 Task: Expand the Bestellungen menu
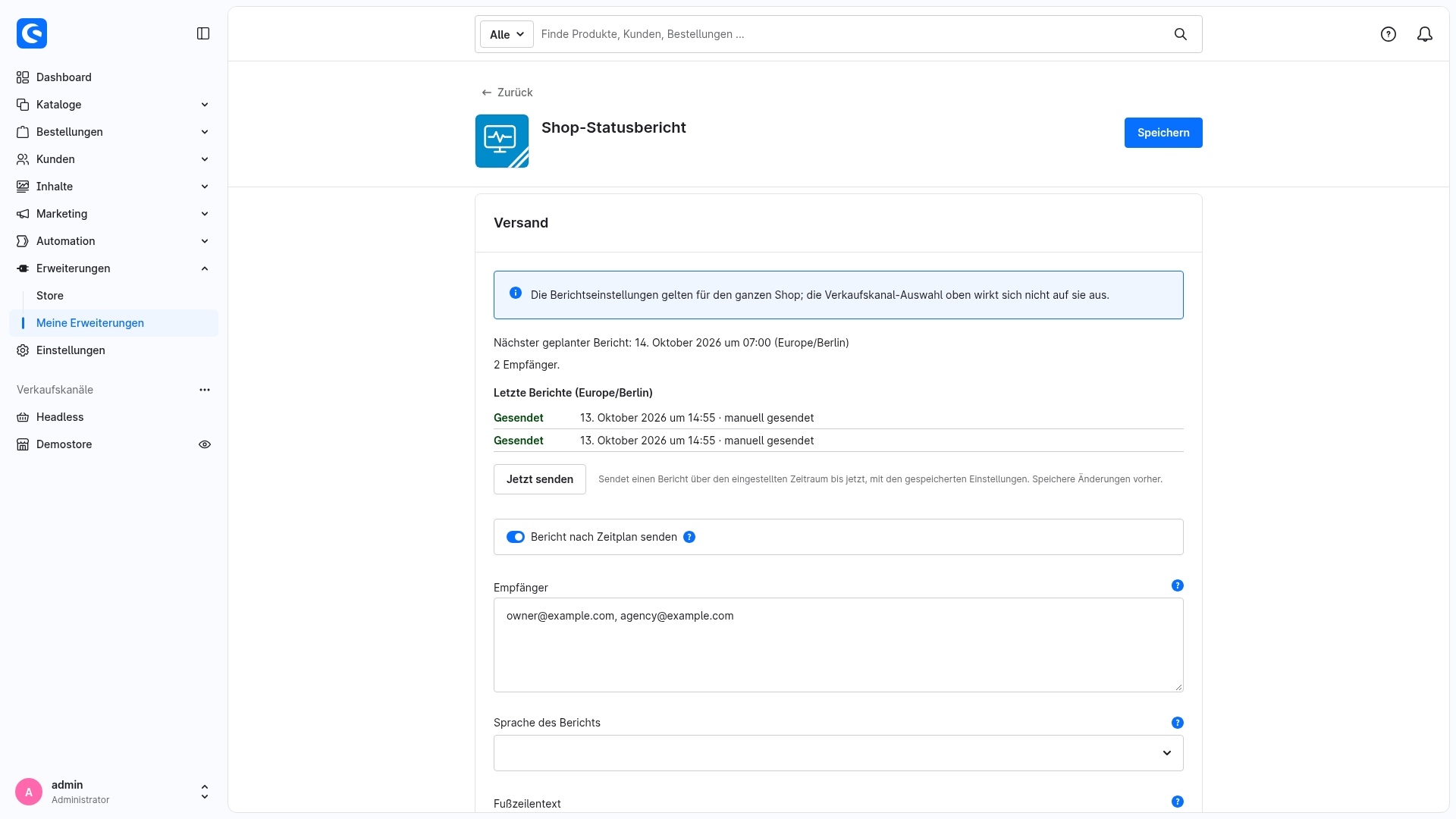tap(112, 132)
